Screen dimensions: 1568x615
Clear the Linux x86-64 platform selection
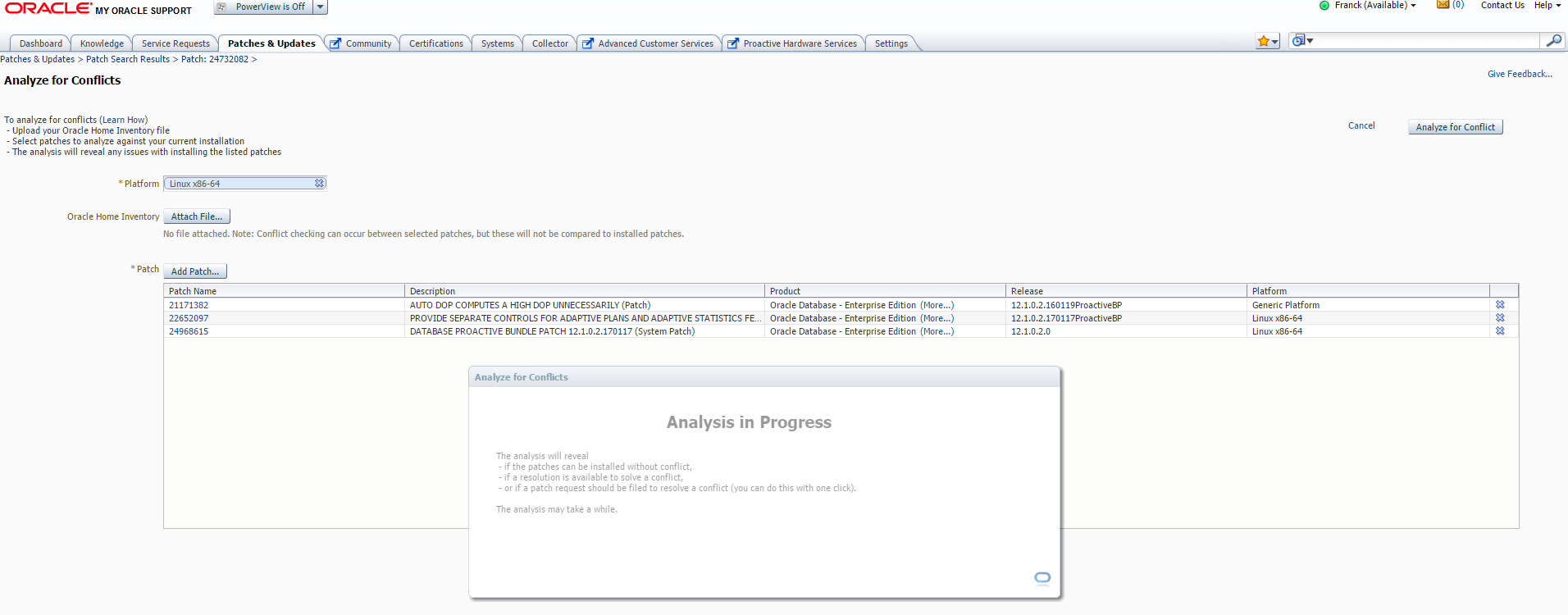(319, 183)
